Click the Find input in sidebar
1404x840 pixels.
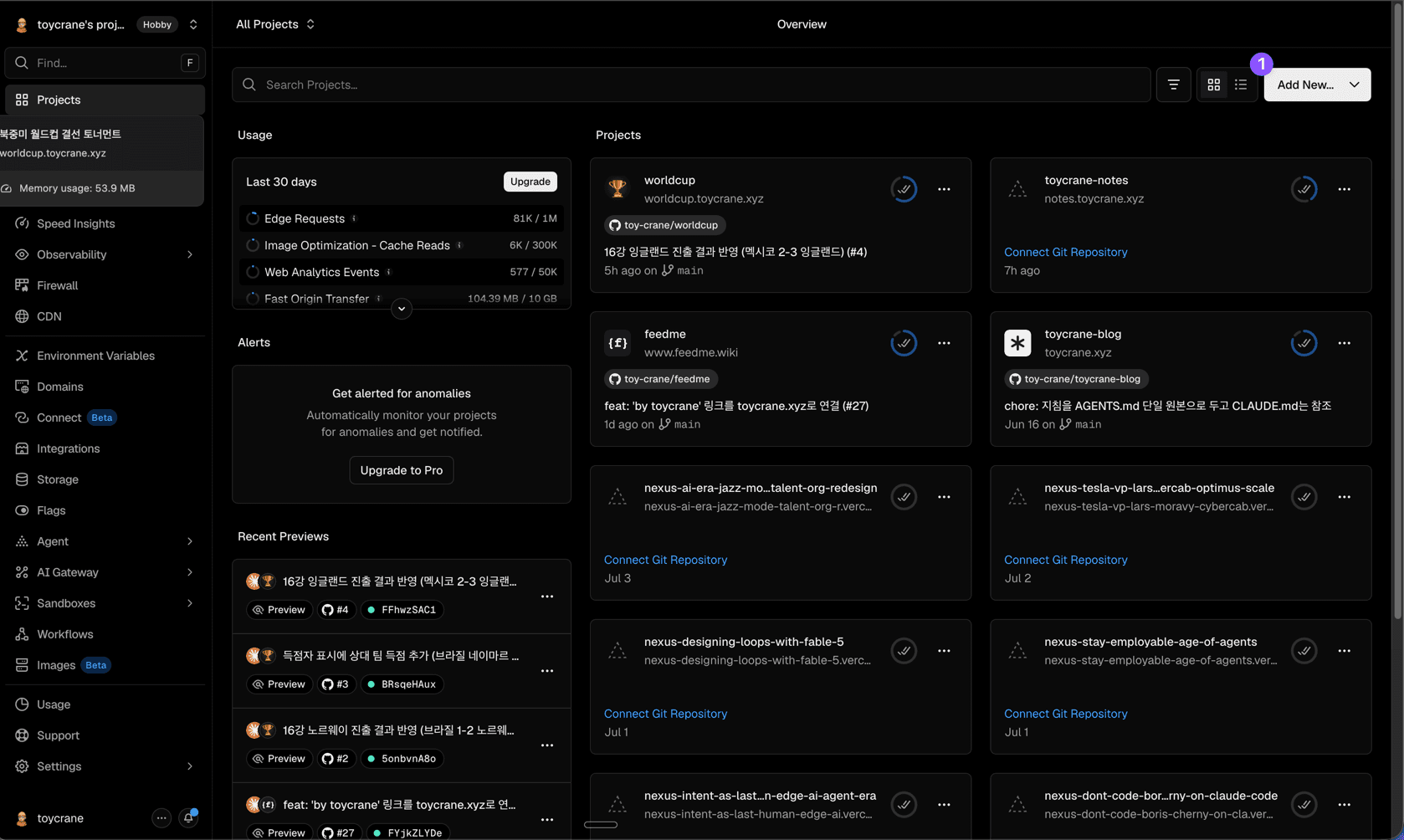pyautogui.click(x=105, y=63)
